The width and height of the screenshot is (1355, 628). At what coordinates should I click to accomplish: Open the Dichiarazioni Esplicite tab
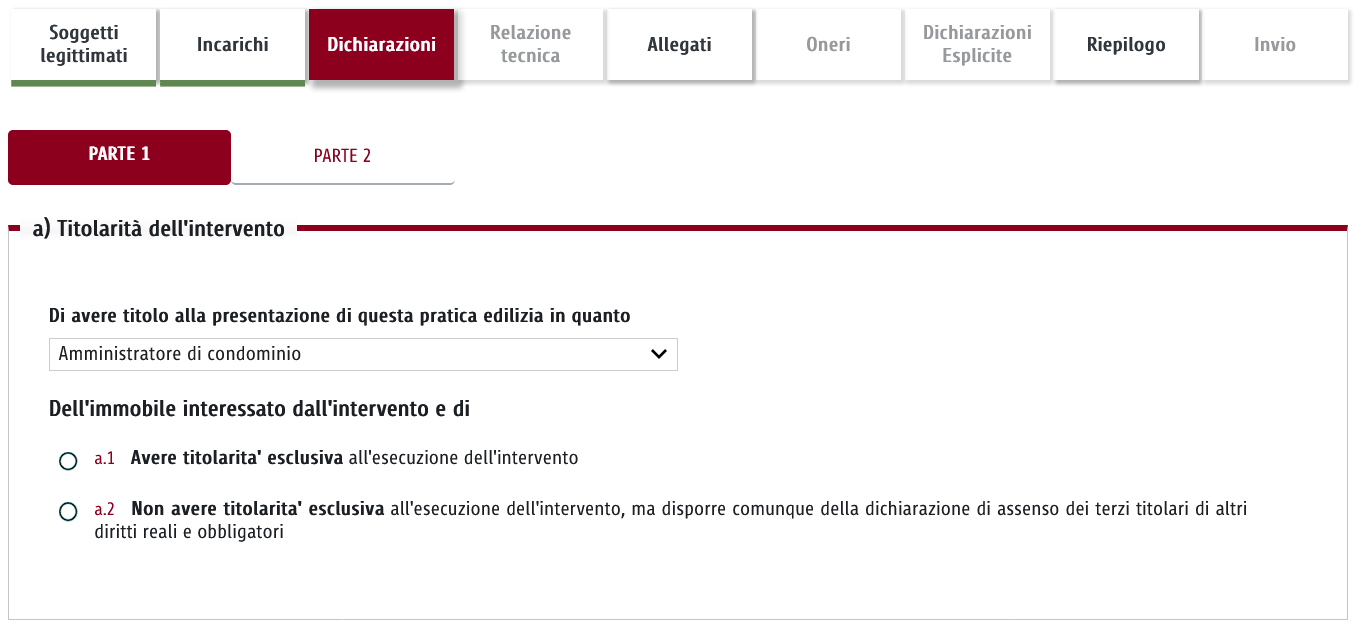pos(977,45)
